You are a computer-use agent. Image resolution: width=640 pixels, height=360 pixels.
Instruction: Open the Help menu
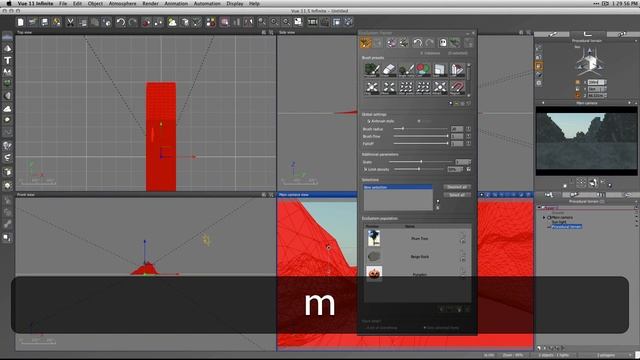[x=254, y=3]
